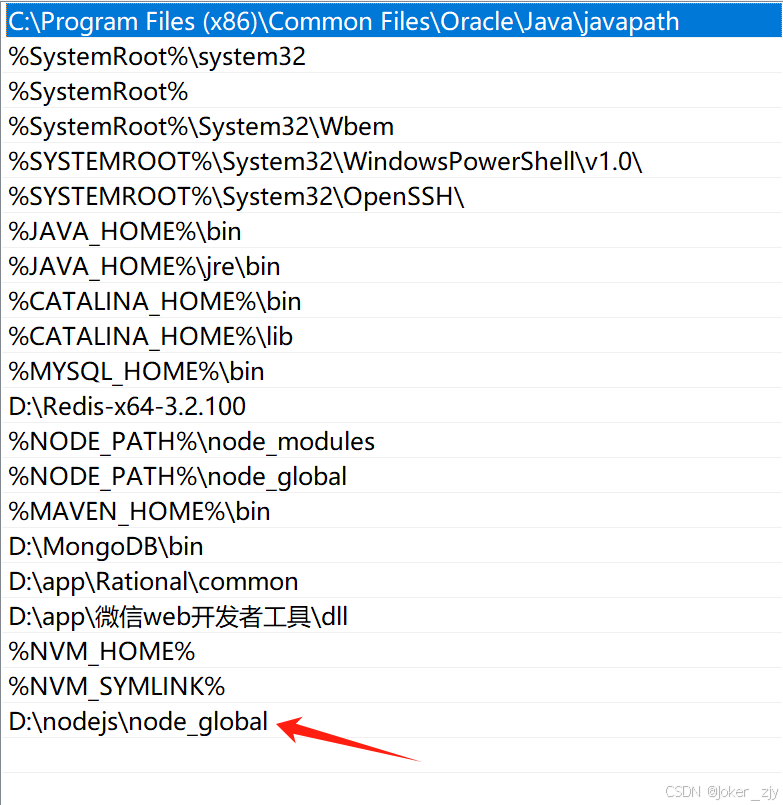Select the D:\Redis-x64-3.2.100 path
The width and height of the screenshot is (783, 805).
pos(394,406)
